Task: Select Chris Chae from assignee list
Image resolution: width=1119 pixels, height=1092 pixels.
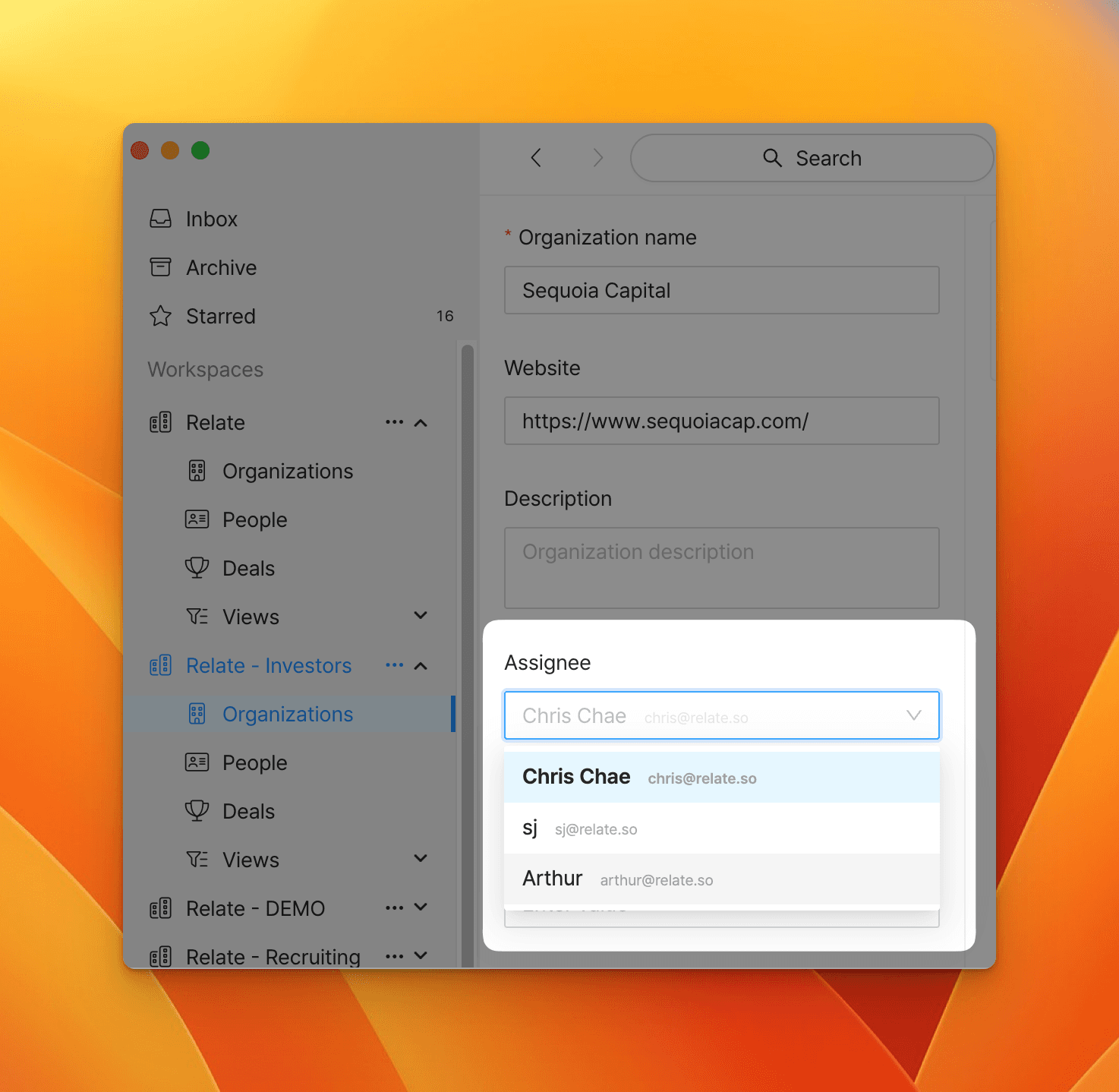Action: pos(722,777)
